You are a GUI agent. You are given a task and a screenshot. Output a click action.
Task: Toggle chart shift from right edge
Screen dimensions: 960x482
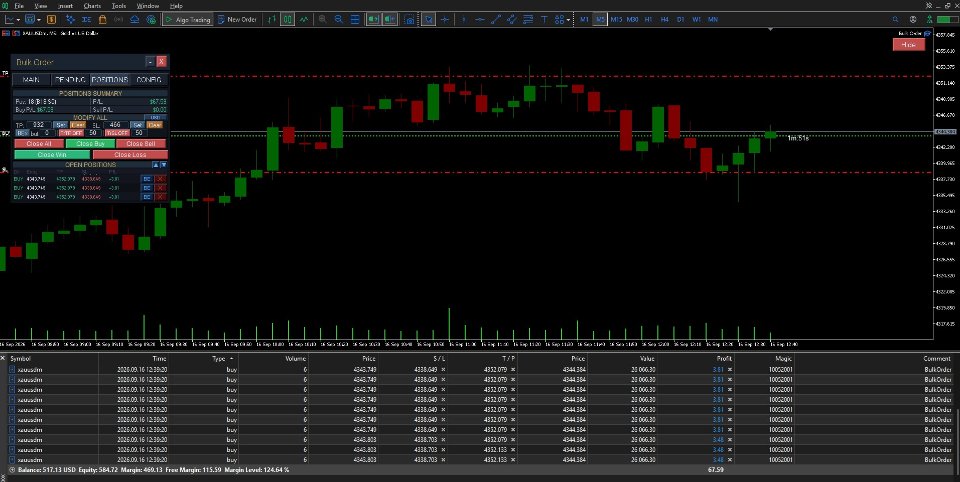(389, 20)
